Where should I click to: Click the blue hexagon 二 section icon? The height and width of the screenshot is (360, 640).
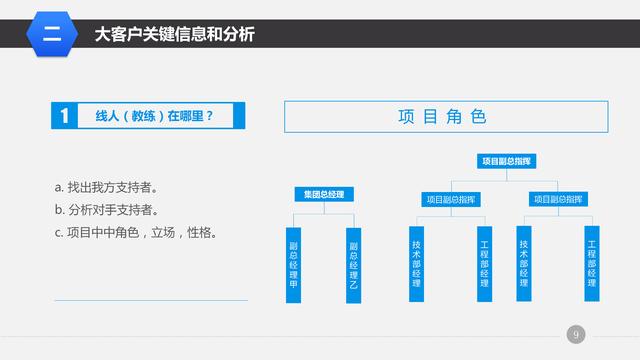[52, 34]
